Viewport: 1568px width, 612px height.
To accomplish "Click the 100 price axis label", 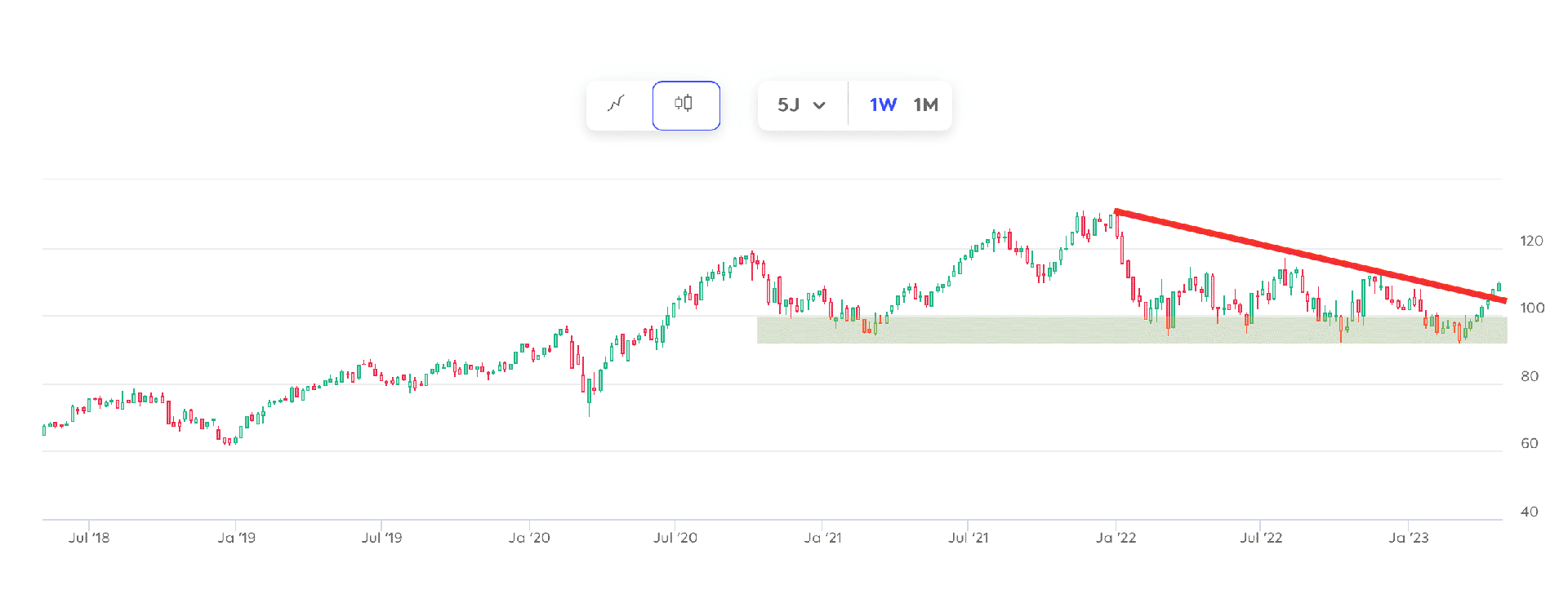I will click(x=1532, y=308).
